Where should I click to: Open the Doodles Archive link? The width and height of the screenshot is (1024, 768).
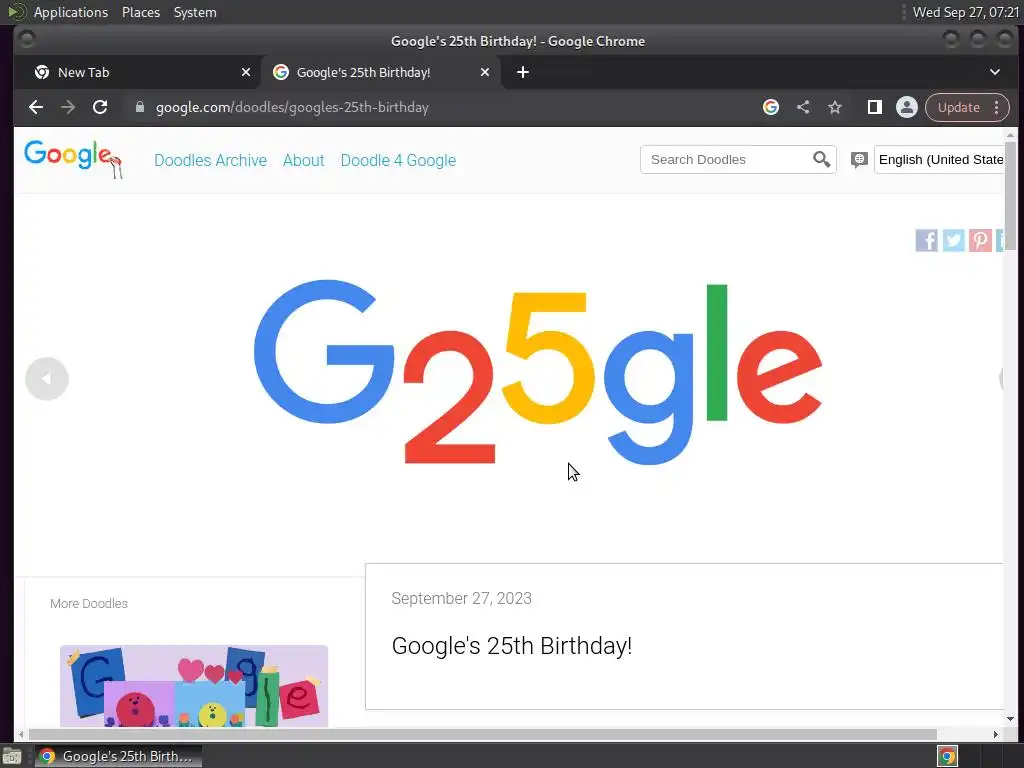pos(210,161)
